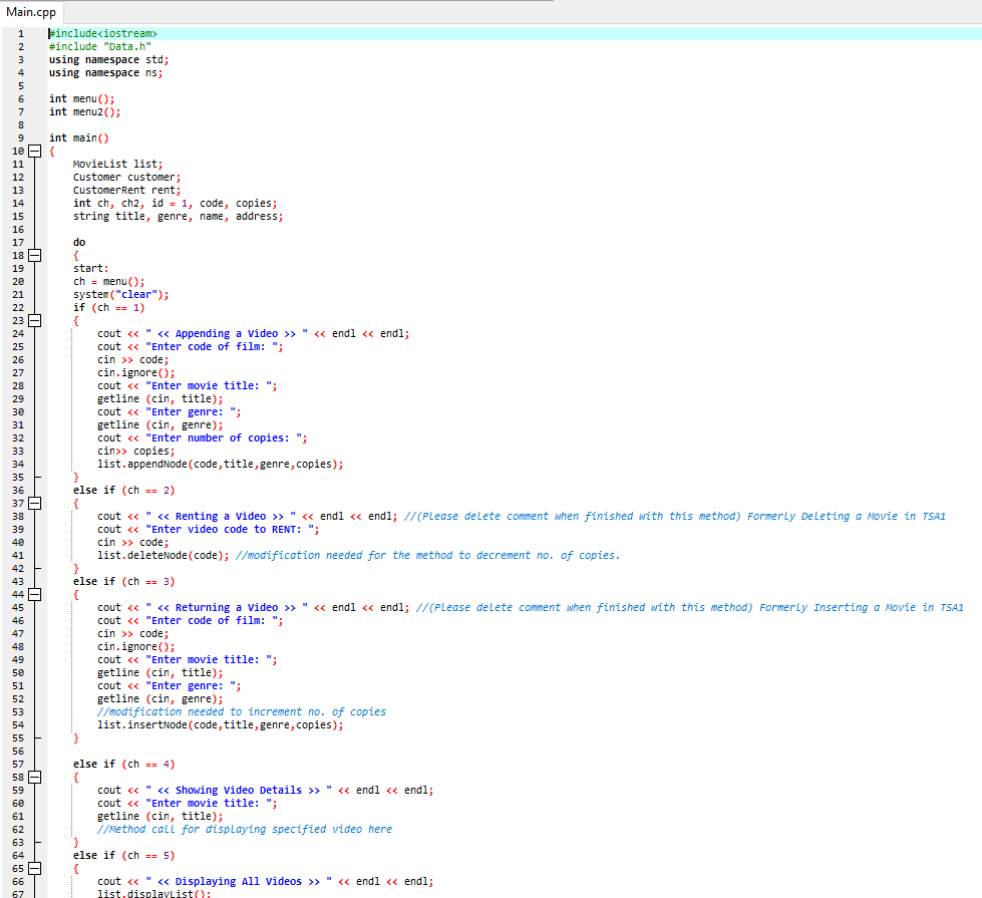Click on '#include<iostream>' text
Image resolution: width=982 pixels, height=898 pixels.
tap(103, 33)
